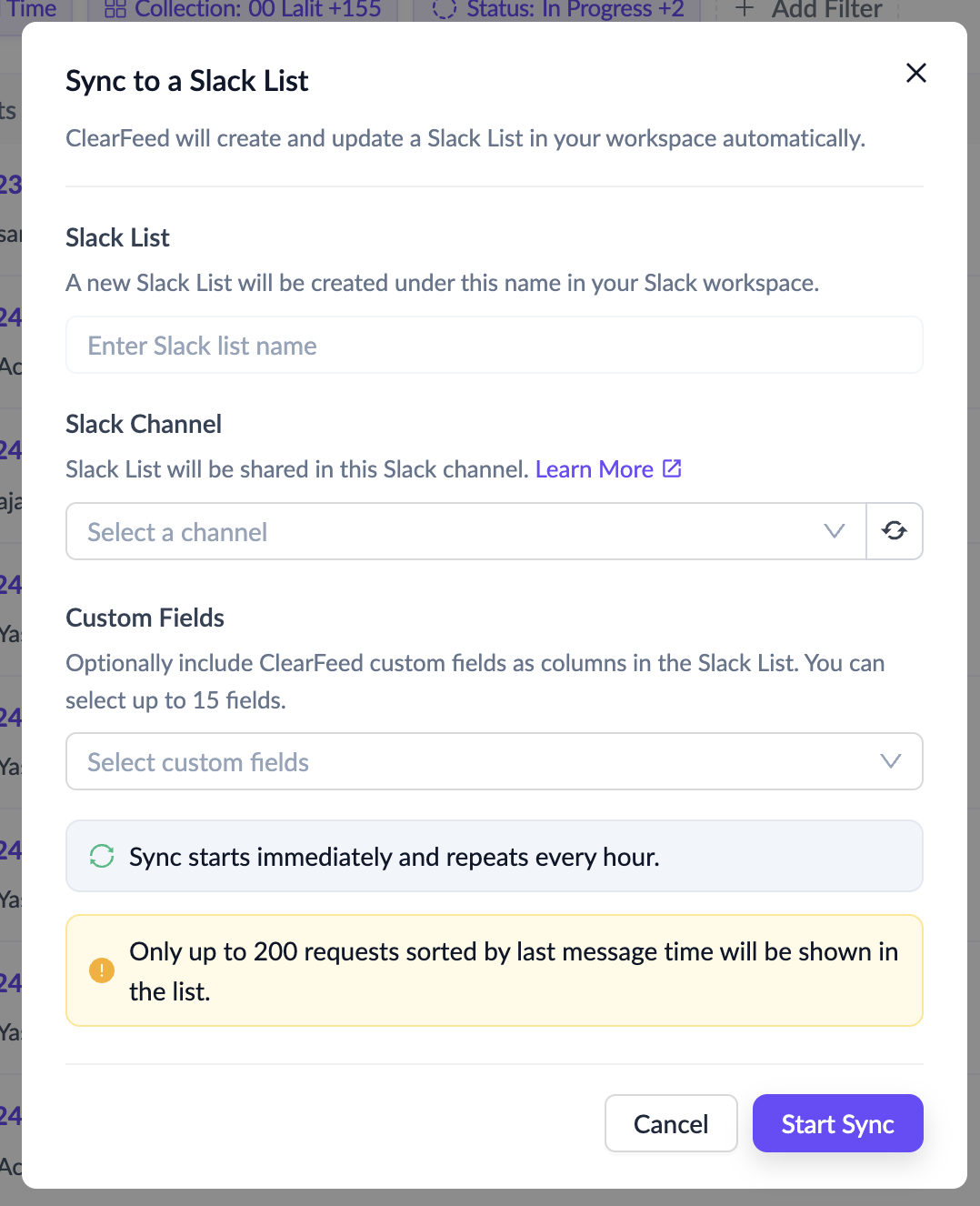The height and width of the screenshot is (1206, 980).
Task: Click the external link icon beside Learn More
Action: [672, 468]
